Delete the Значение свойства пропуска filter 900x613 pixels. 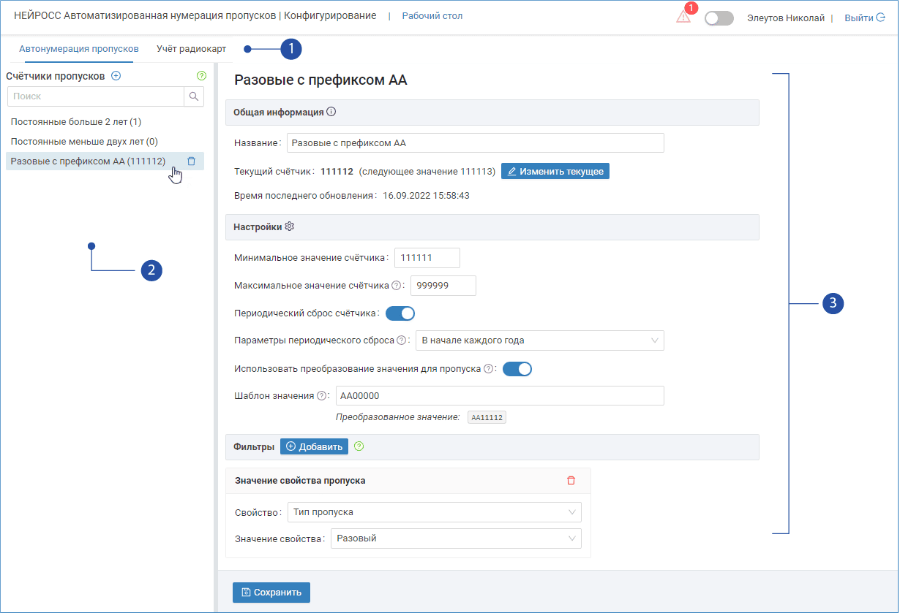571,480
